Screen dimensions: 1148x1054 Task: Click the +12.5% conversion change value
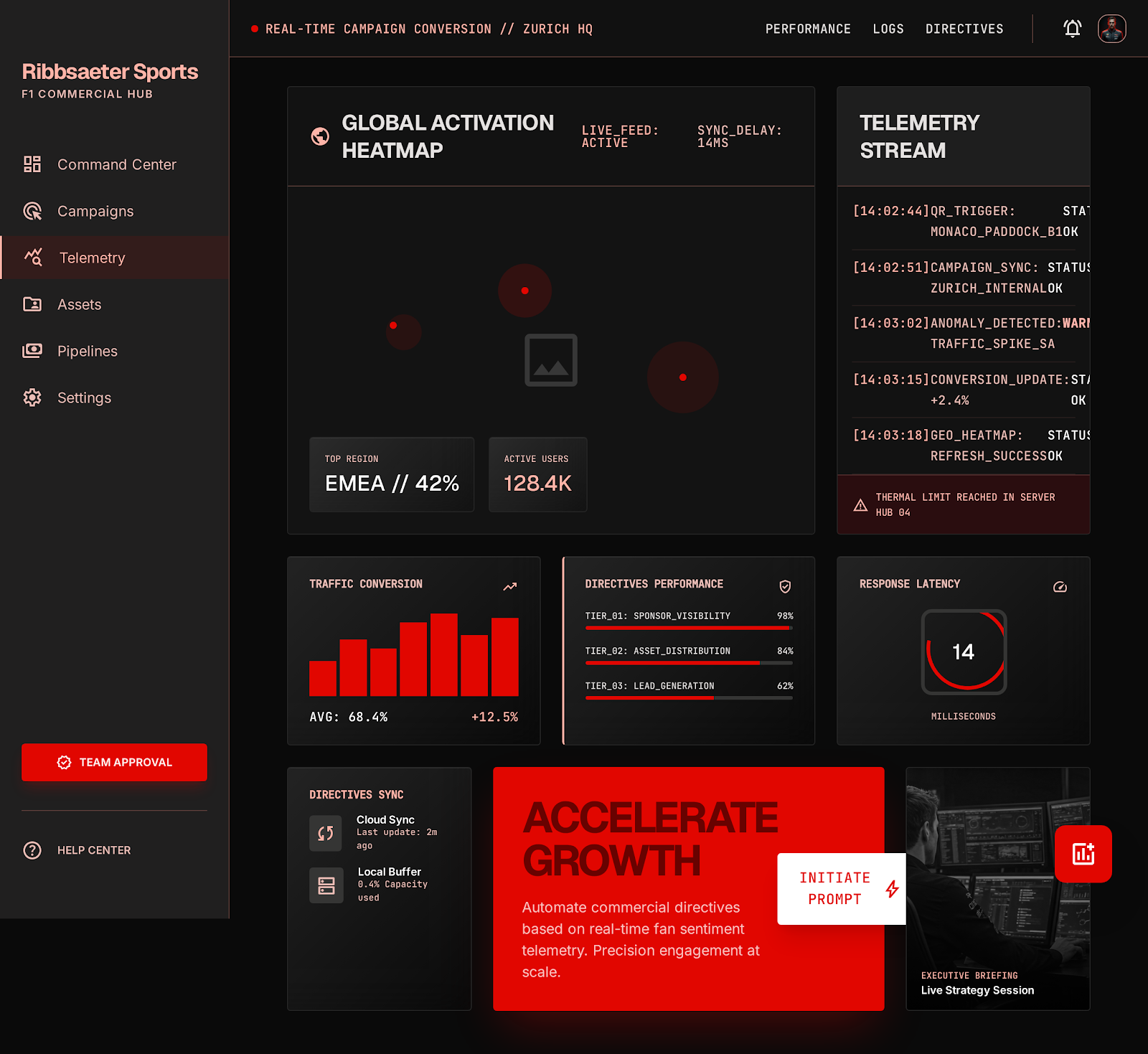(x=494, y=717)
